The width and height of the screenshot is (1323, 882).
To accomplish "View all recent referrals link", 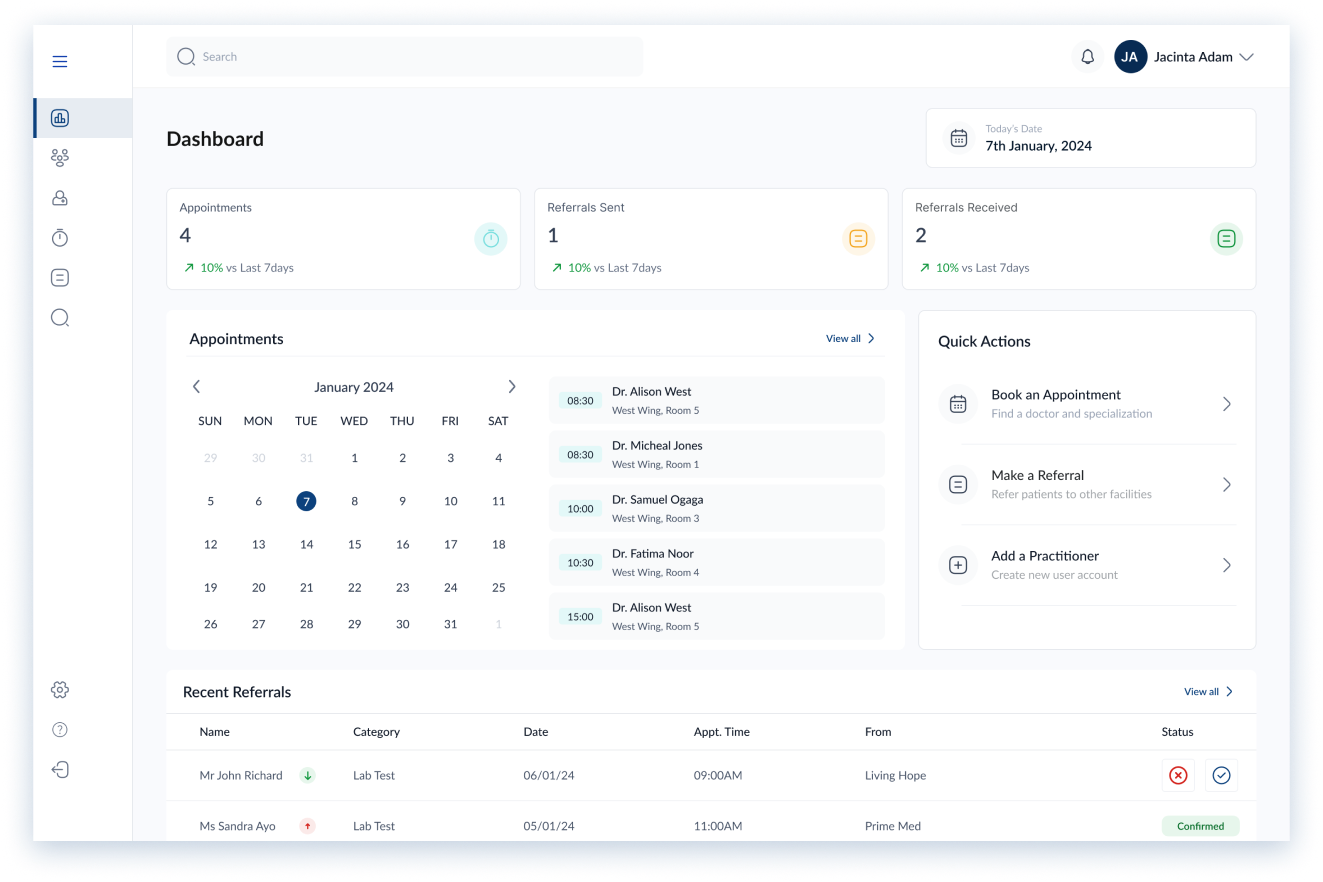I will point(1208,692).
